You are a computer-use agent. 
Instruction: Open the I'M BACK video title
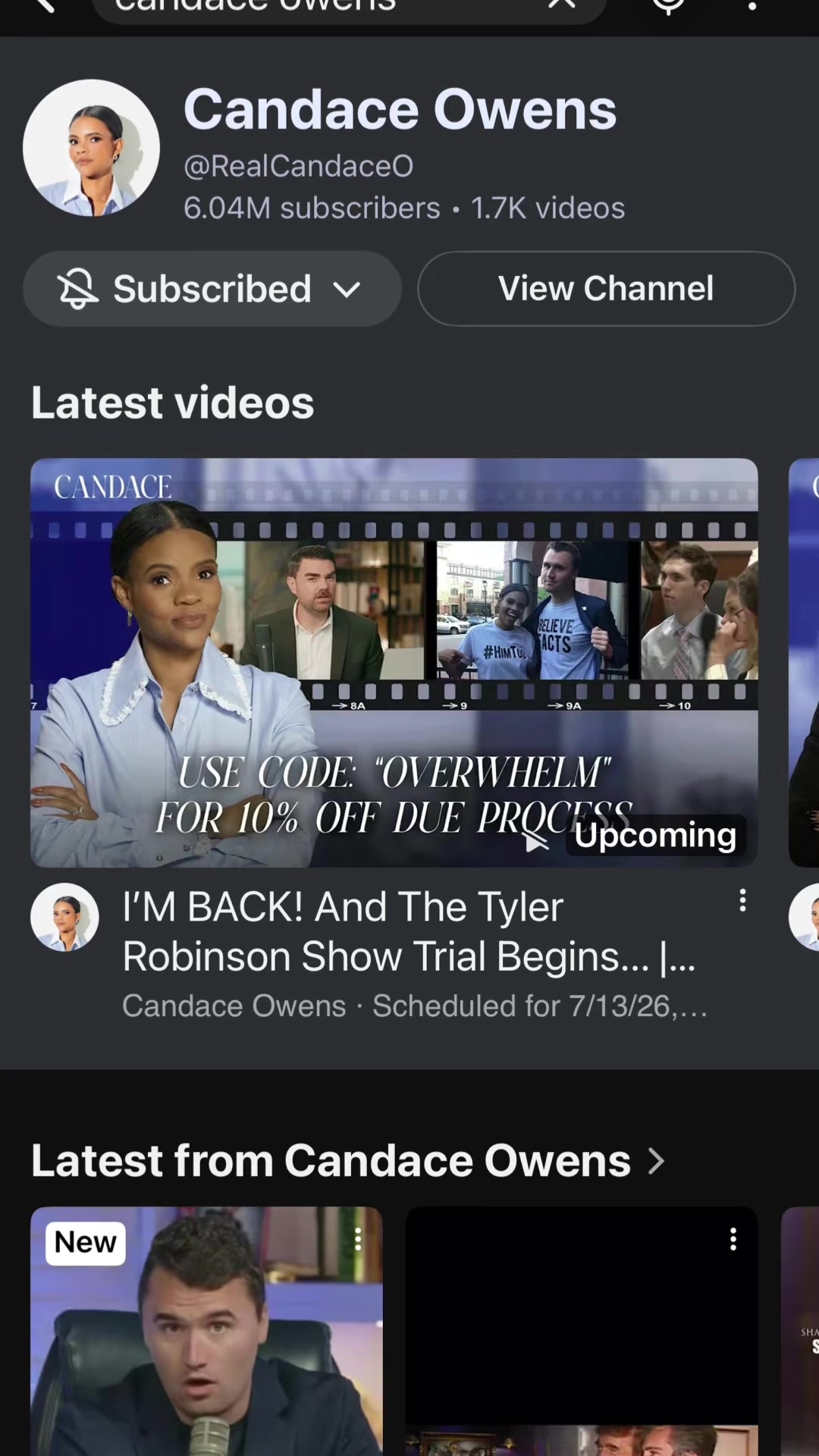[408, 931]
